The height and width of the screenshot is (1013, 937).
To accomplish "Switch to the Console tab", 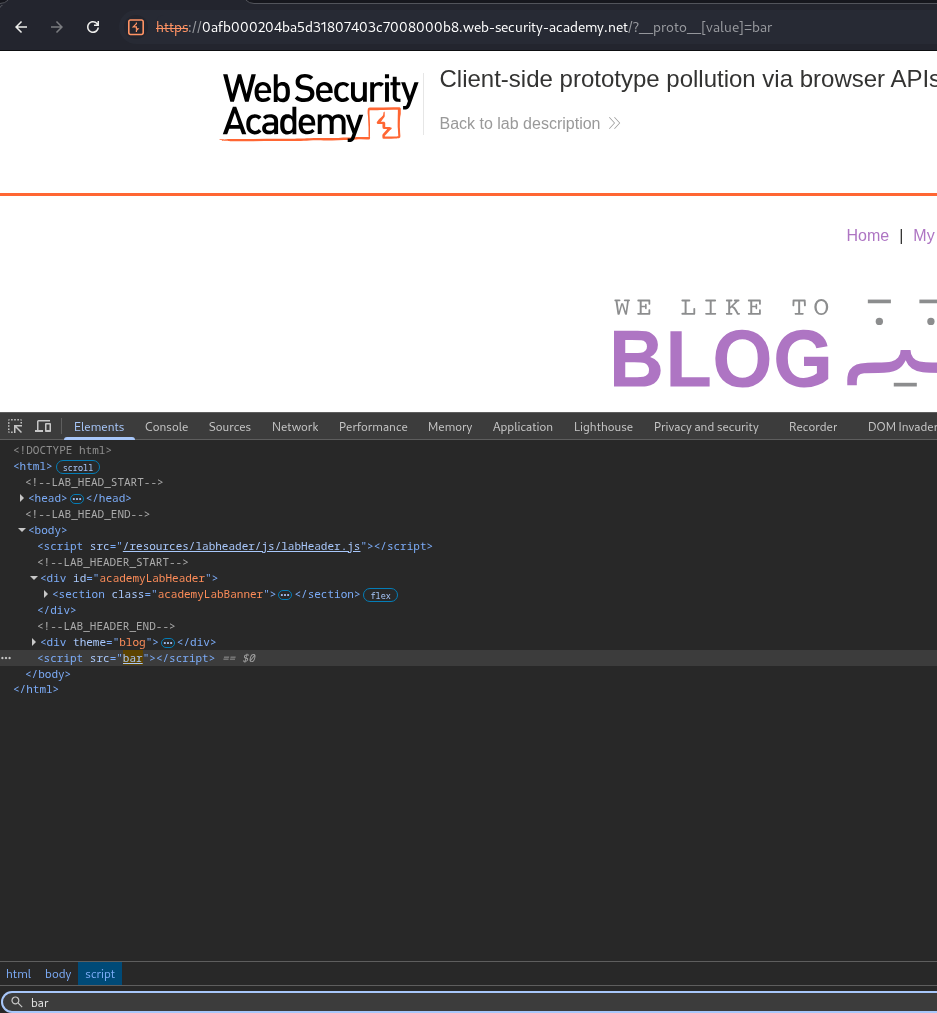I will (x=166, y=427).
